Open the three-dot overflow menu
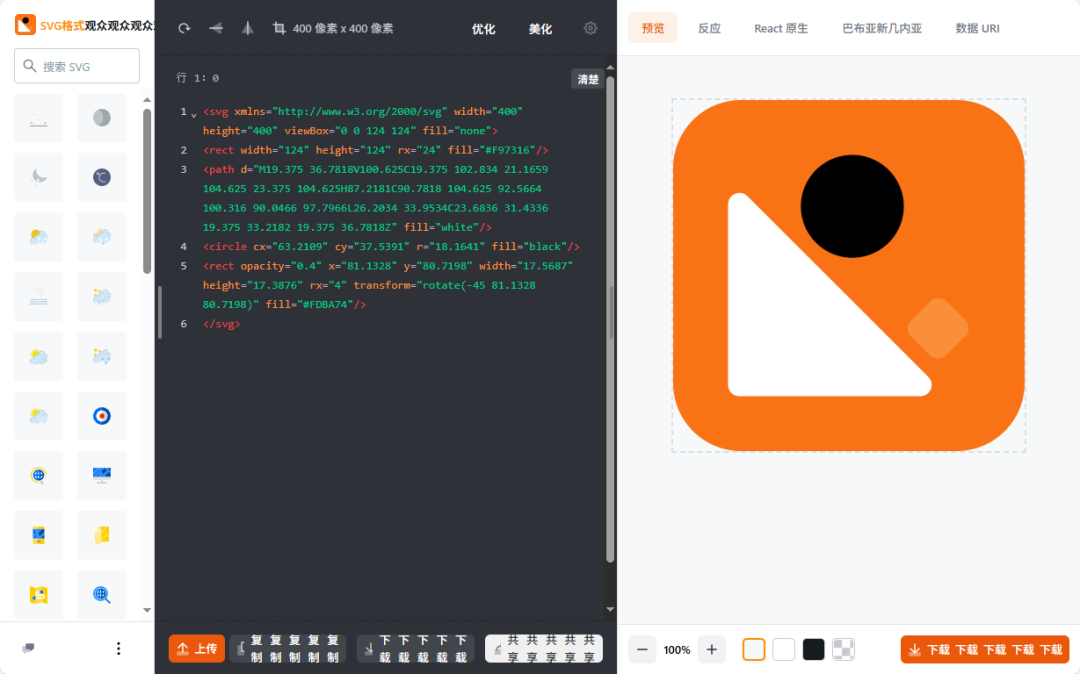 coord(118,648)
